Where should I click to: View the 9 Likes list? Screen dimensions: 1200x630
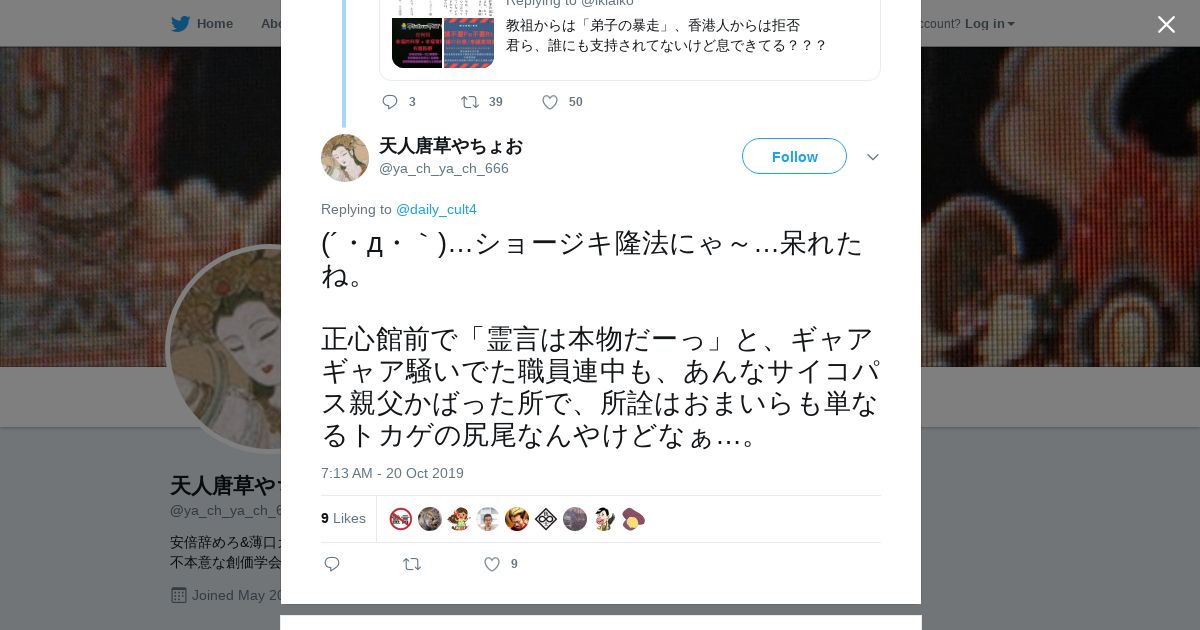click(x=343, y=518)
